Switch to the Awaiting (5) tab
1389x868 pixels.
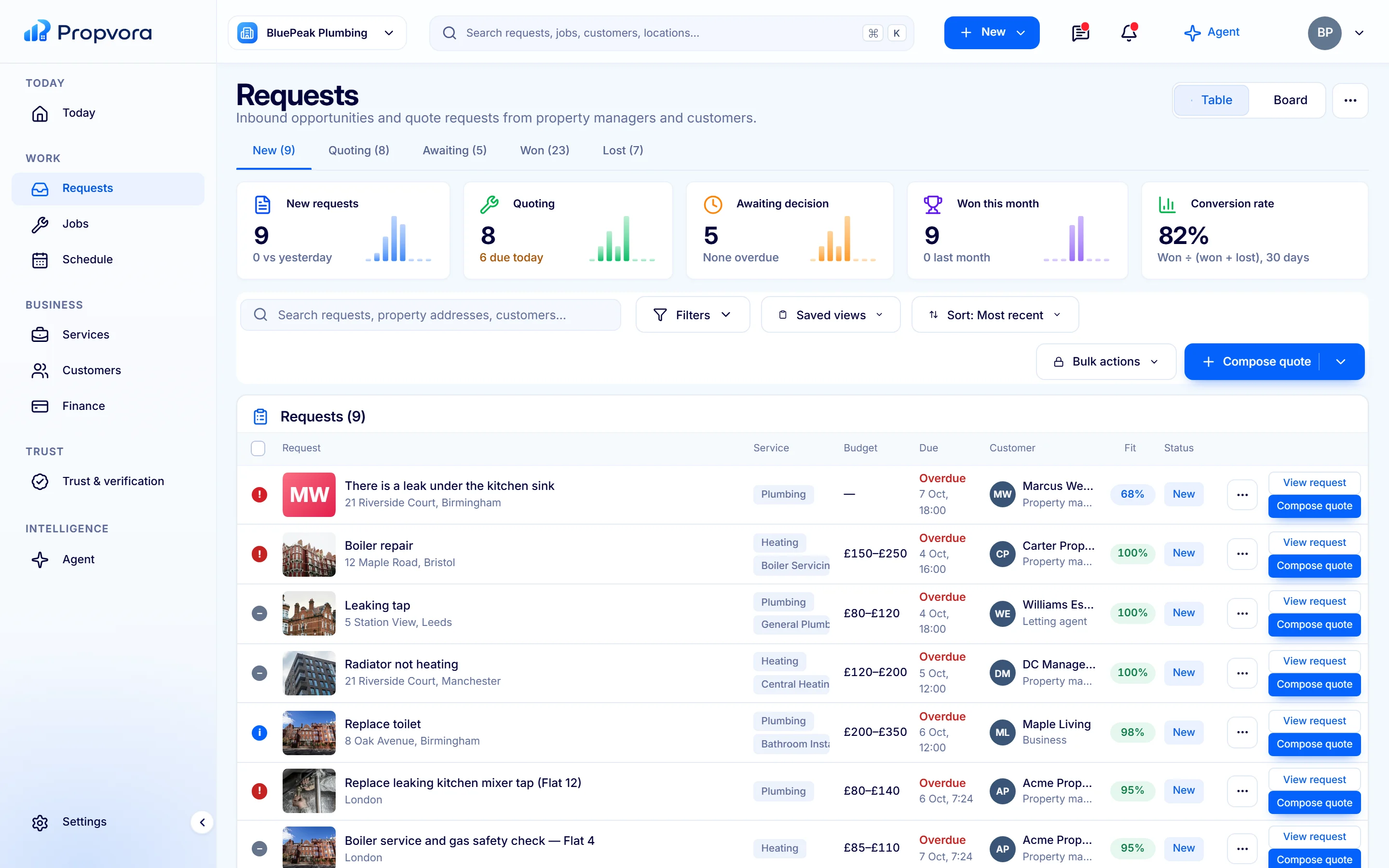pyautogui.click(x=455, y=150)
